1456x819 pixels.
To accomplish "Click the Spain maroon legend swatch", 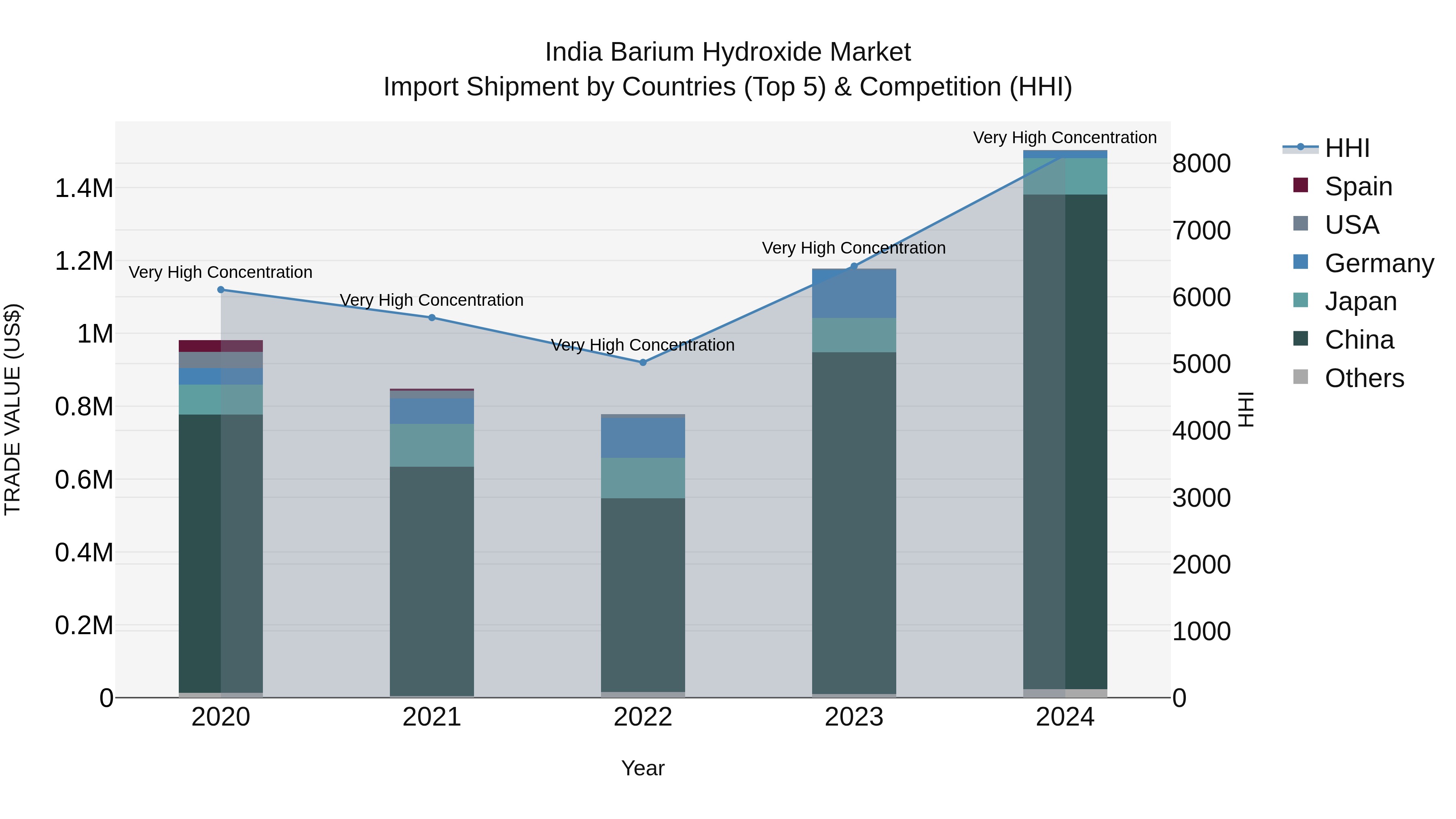I will [1301, 185].
